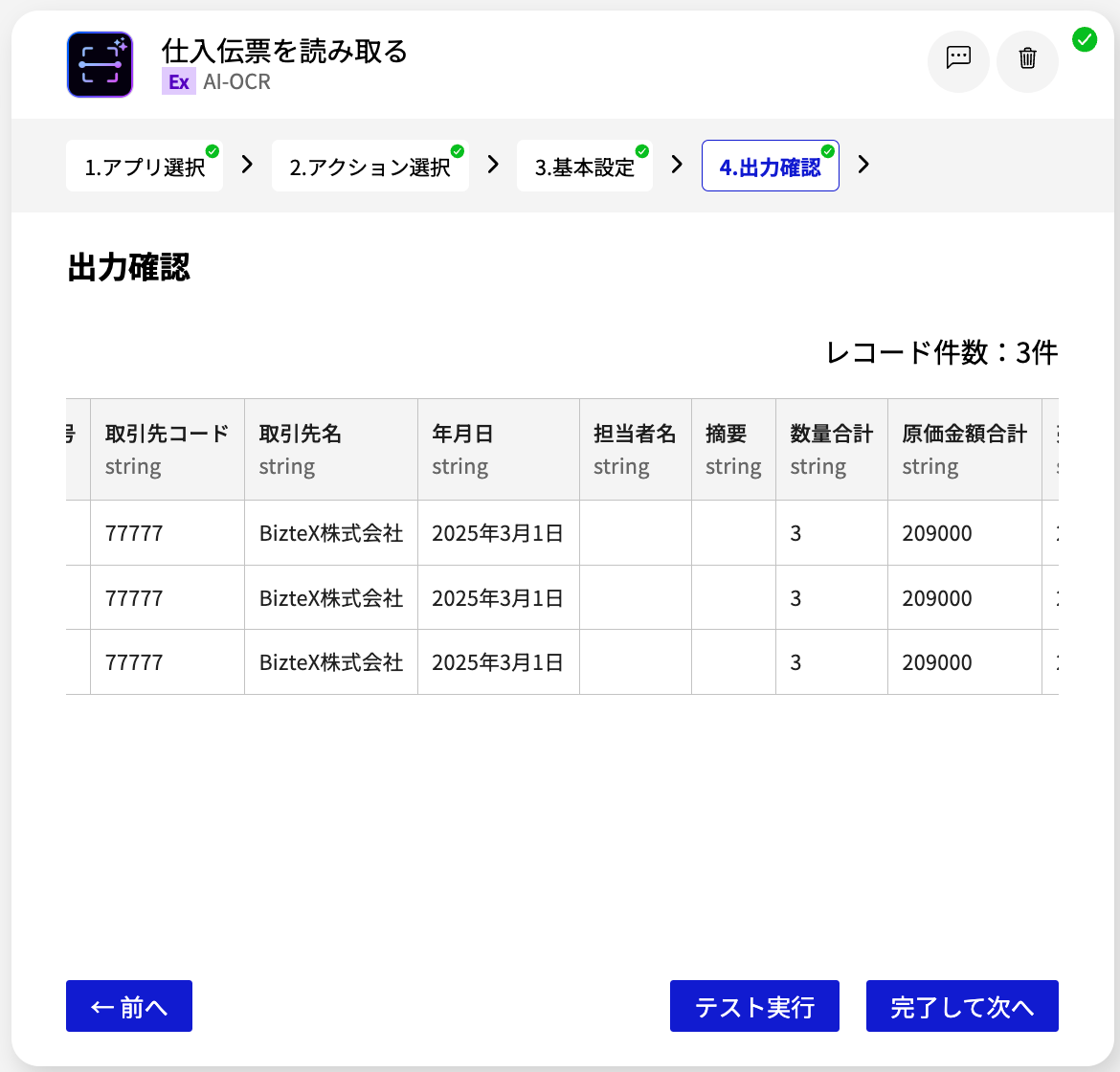Screen dimensions: 1120x1072
Task: Go to step 2.アクション選択 tab
Action: [370, 166]
